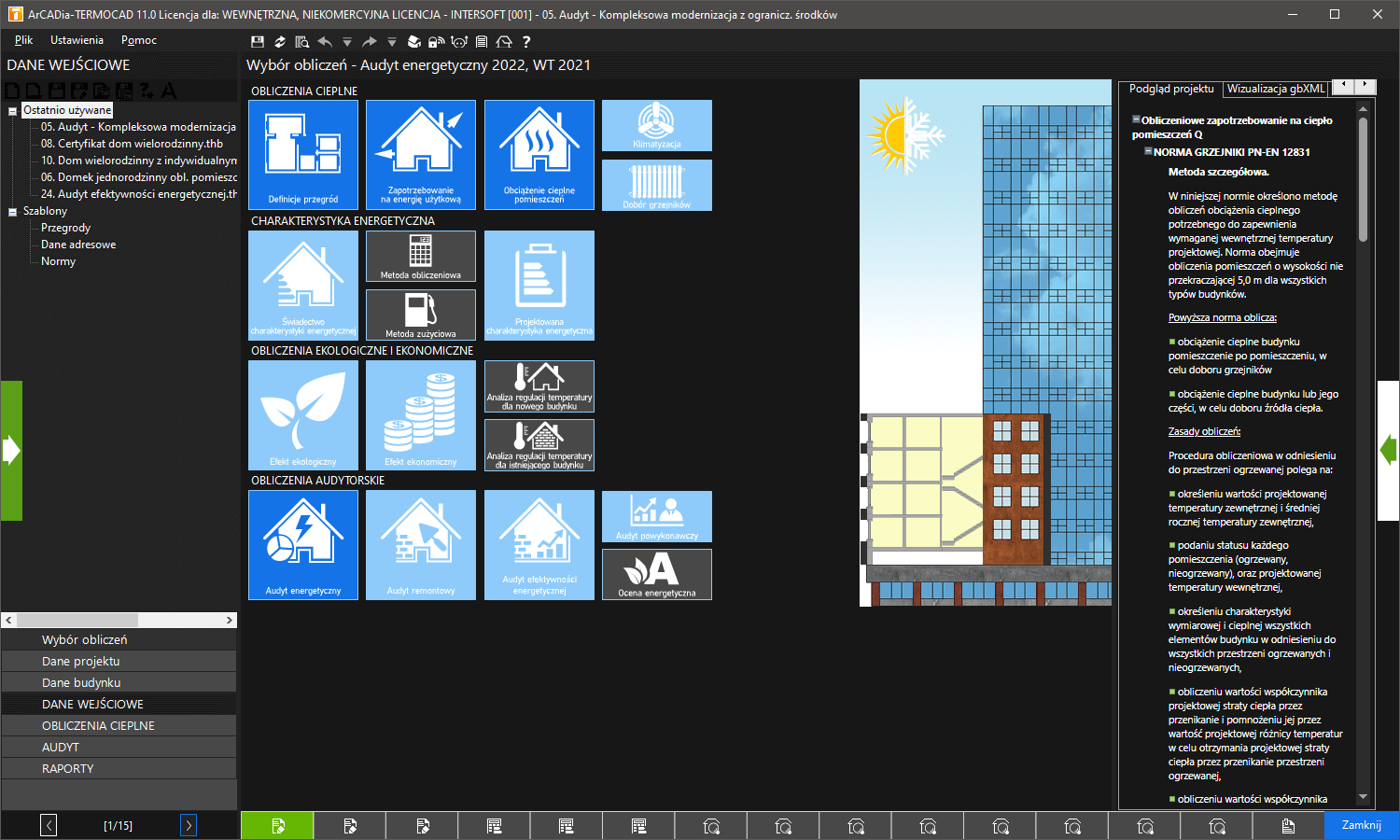Collapse the NORMA GRZEJNIKI PN-EN 12831 section
The width and height of the screenshot is (1400, 840).
point(1148,151)
